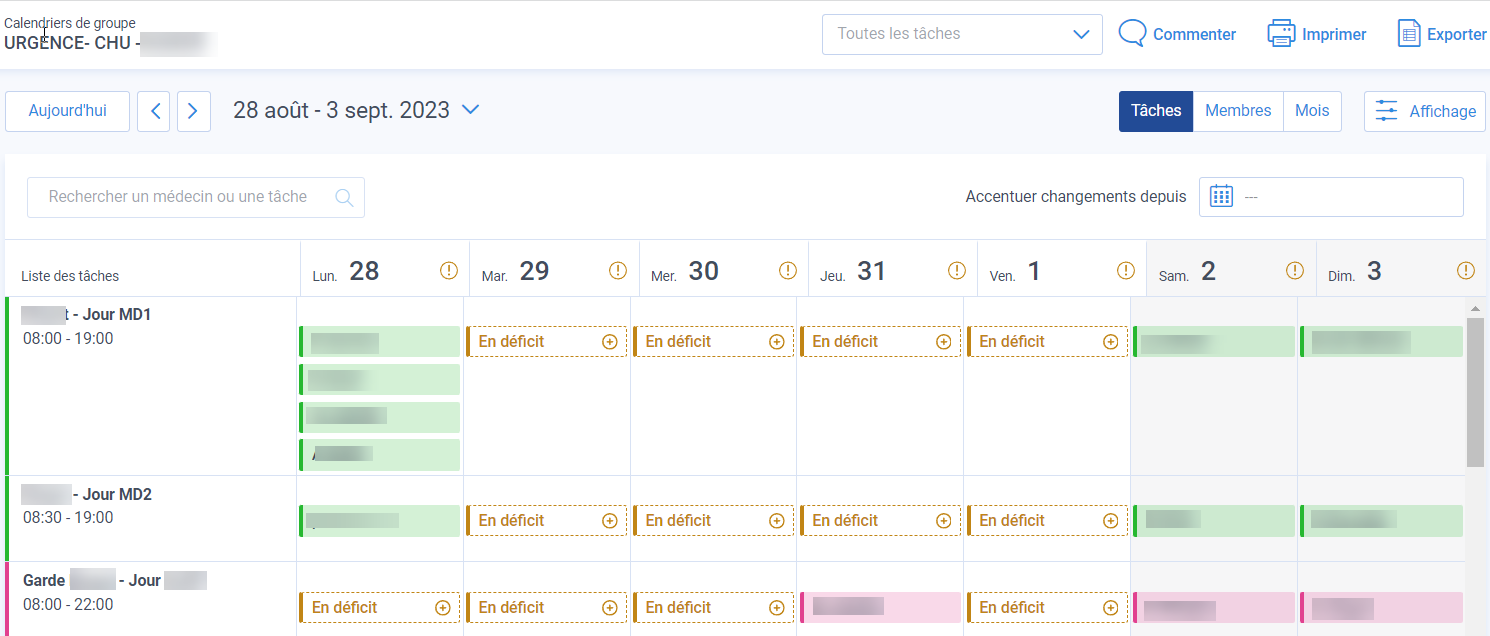The width and height of the screenshot is (1490, 636).
Task: Expand the date range 28 août - 3 sept. dropdown
Action: (470, 109)
